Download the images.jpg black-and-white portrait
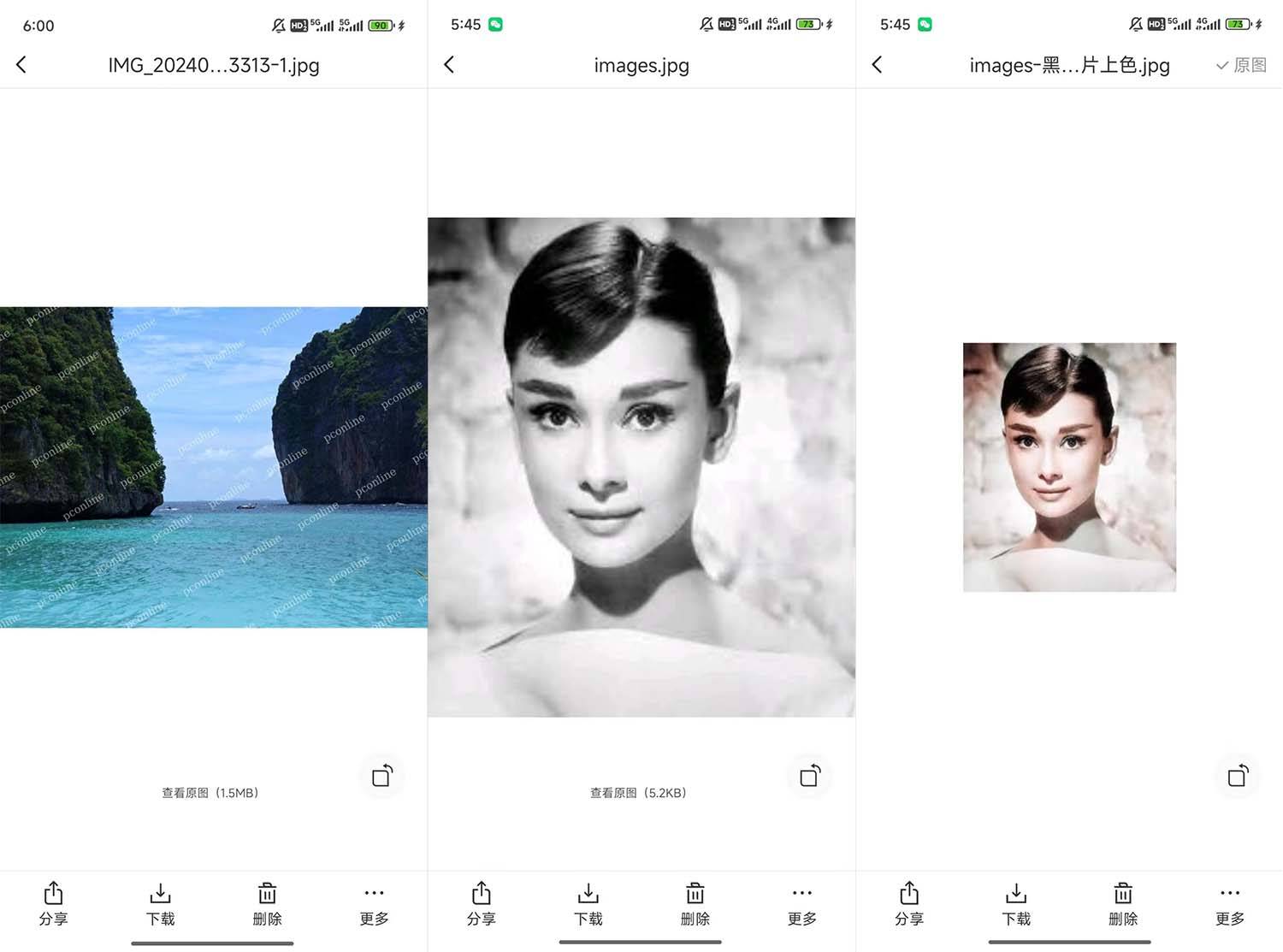Image resolution: width=1283 pixels, height=952 pixels. (588, 903)
